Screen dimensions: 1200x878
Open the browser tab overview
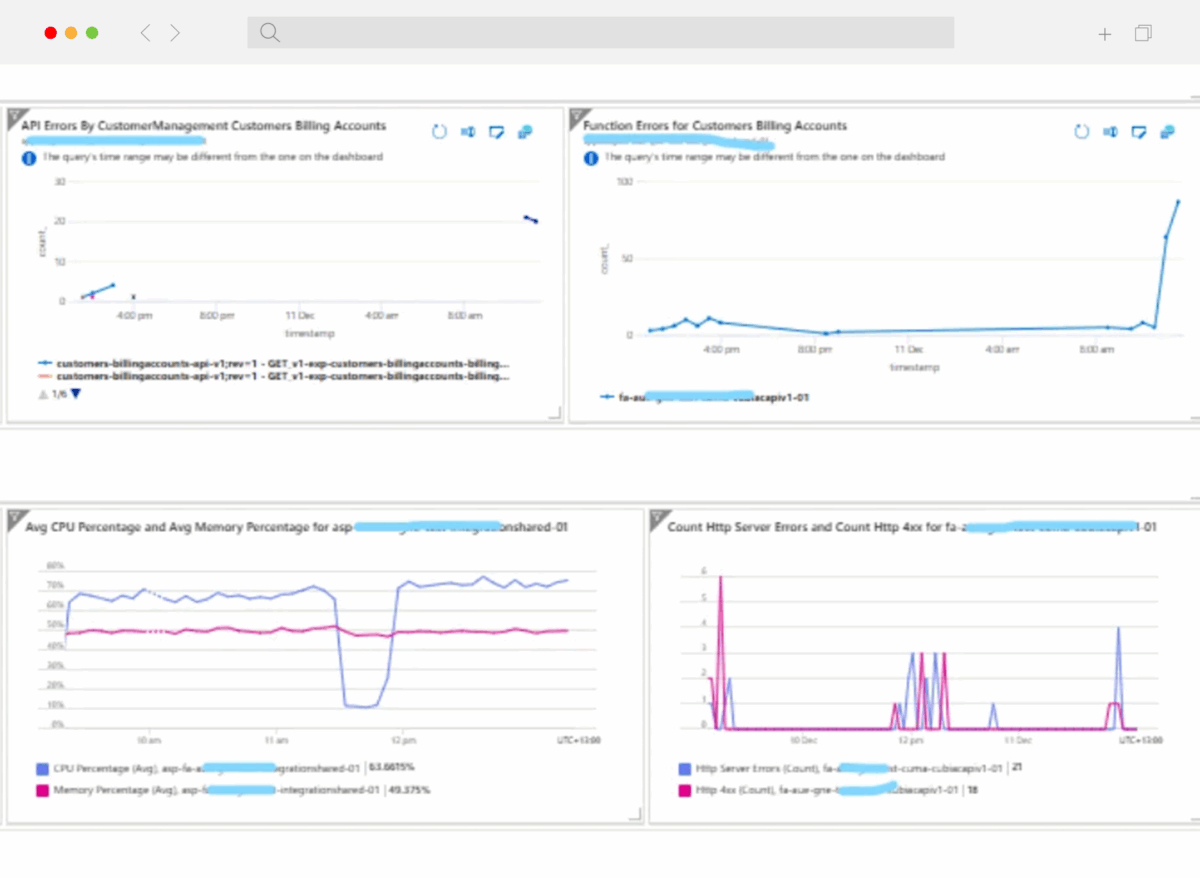point(1143,33)
